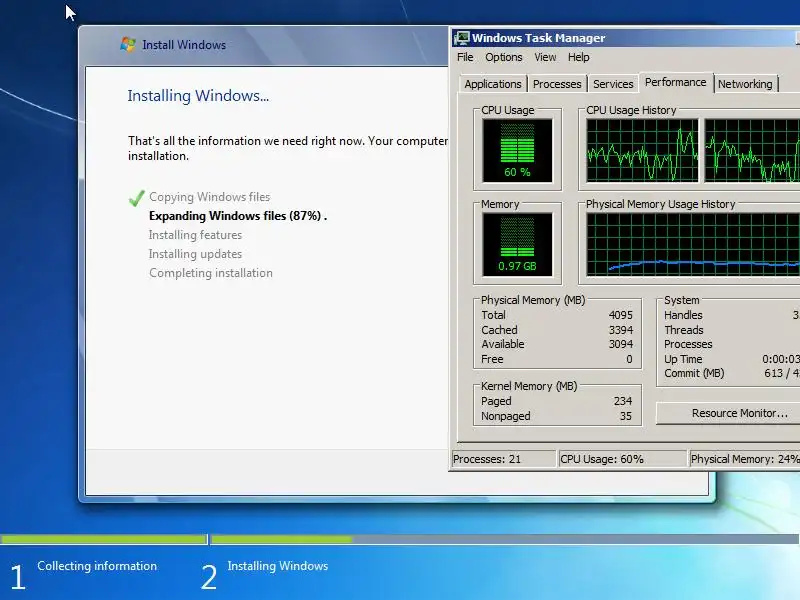Click the first CPU Usage History graph
Image resolution: width=800 pixels, height=600 pixels.
(642, 151)
